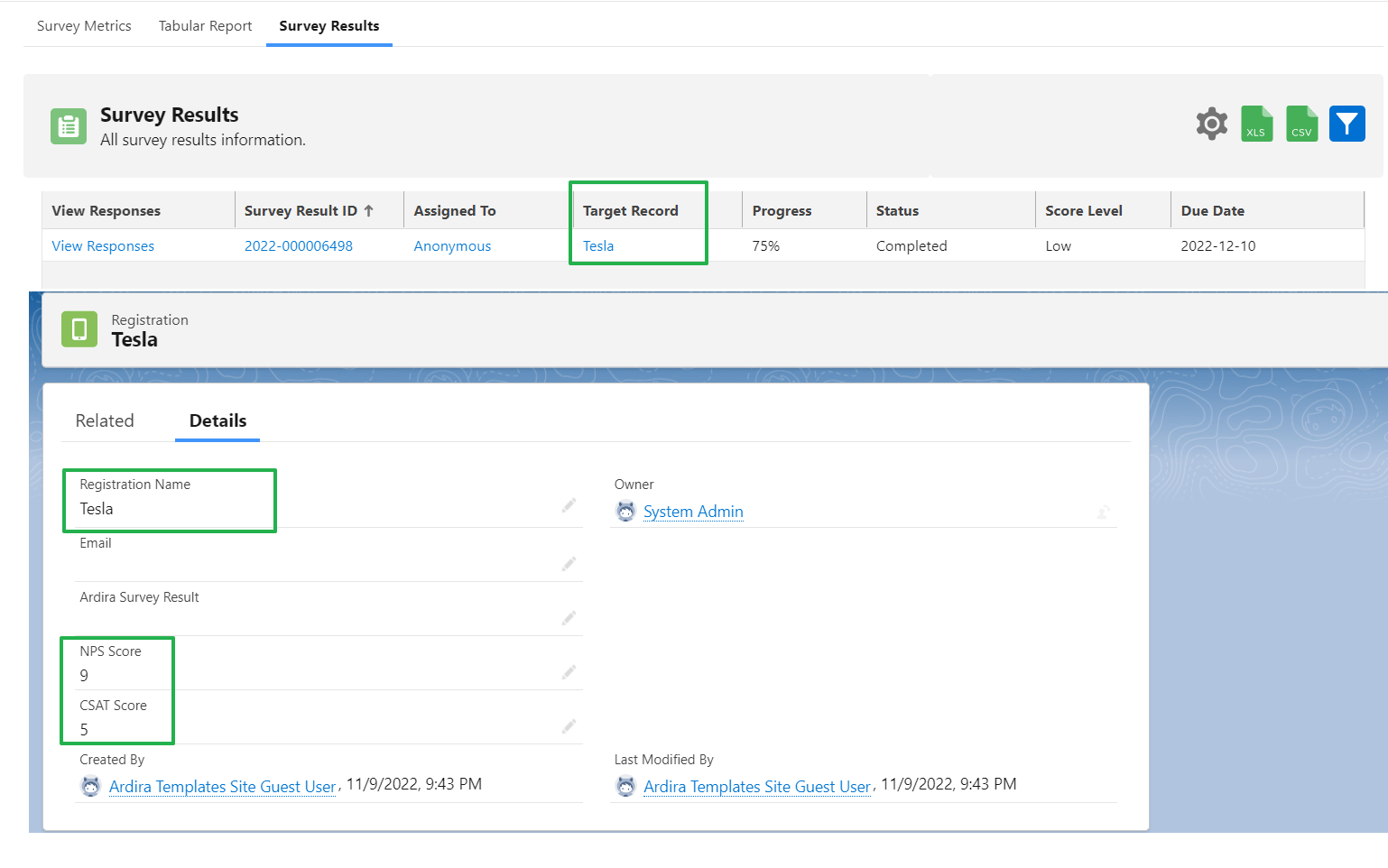Open the View Responses link
The height and width of the screenshot is (868, 1388).
pos(102,245)
